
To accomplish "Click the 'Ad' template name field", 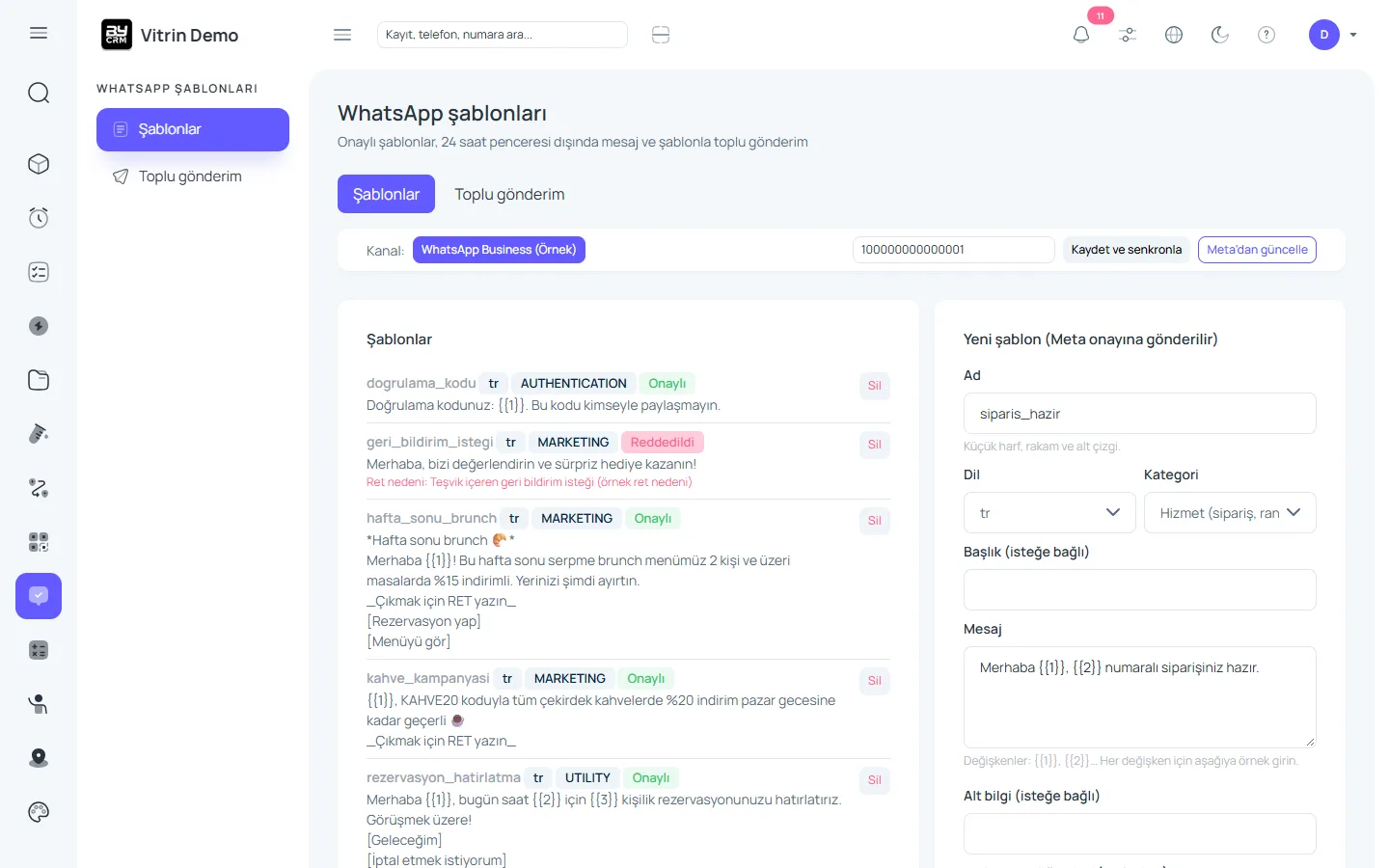I will (x=1140, y=414).
